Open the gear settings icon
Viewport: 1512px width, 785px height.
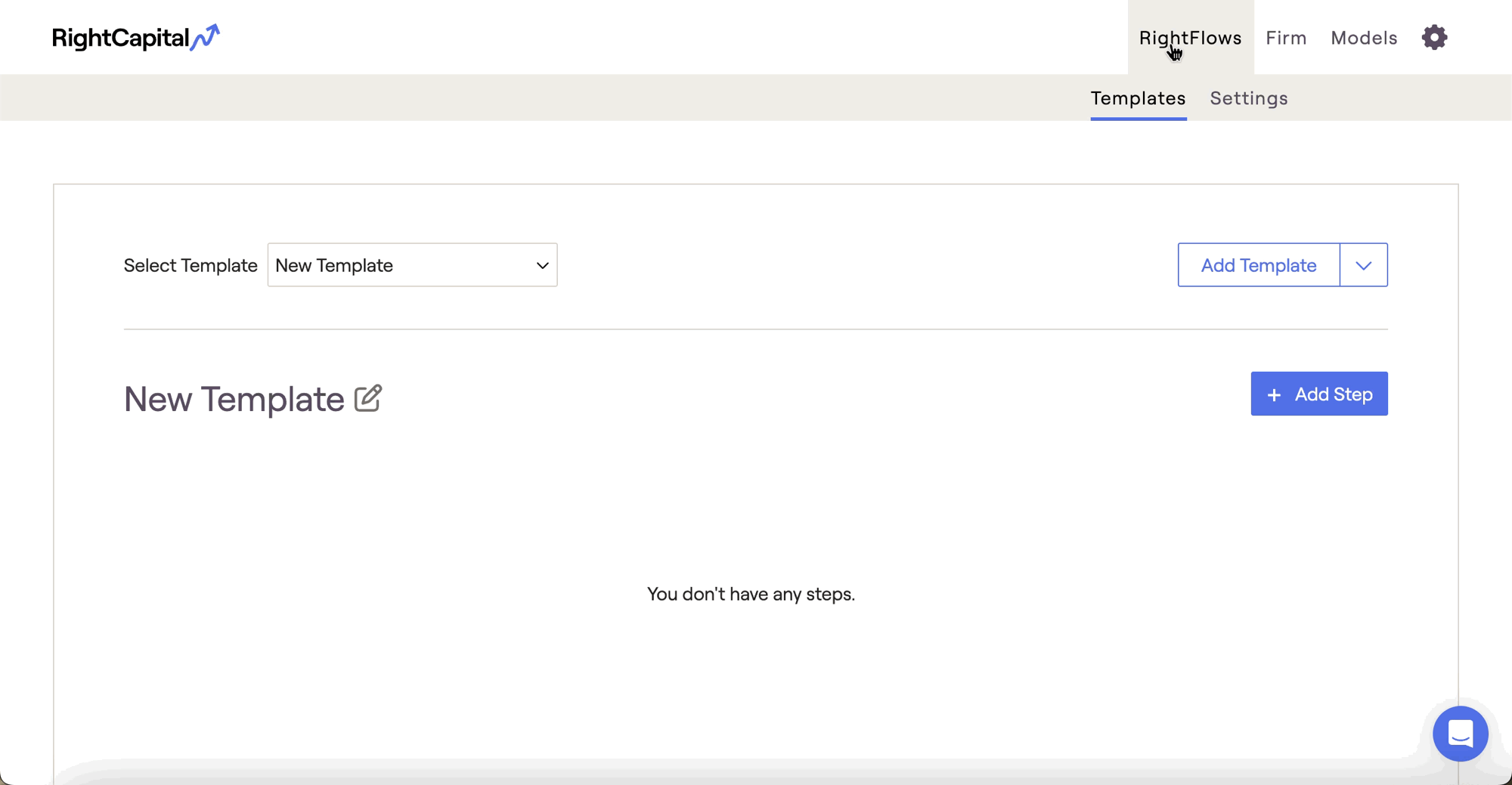1434,37
